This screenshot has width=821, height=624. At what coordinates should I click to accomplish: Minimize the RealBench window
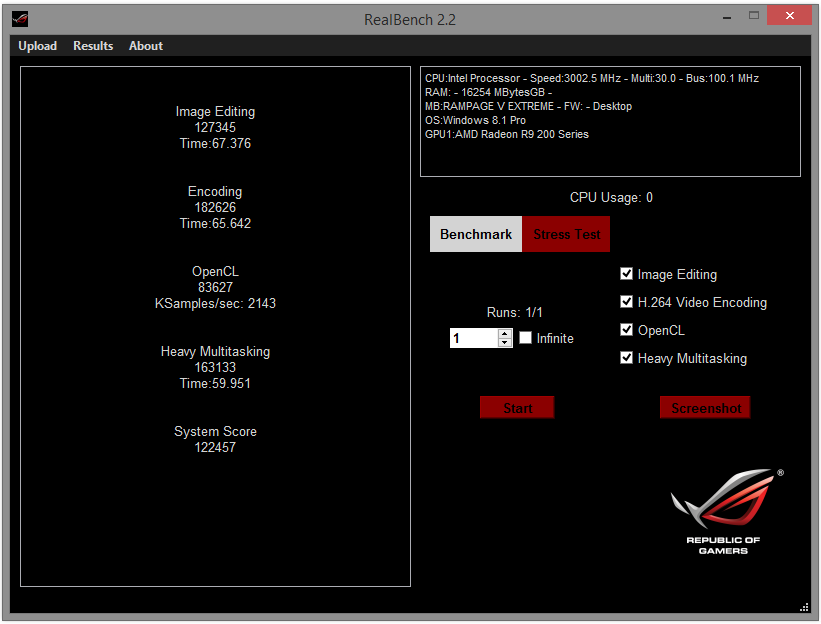pyautogui.click(x=727, y=18)
